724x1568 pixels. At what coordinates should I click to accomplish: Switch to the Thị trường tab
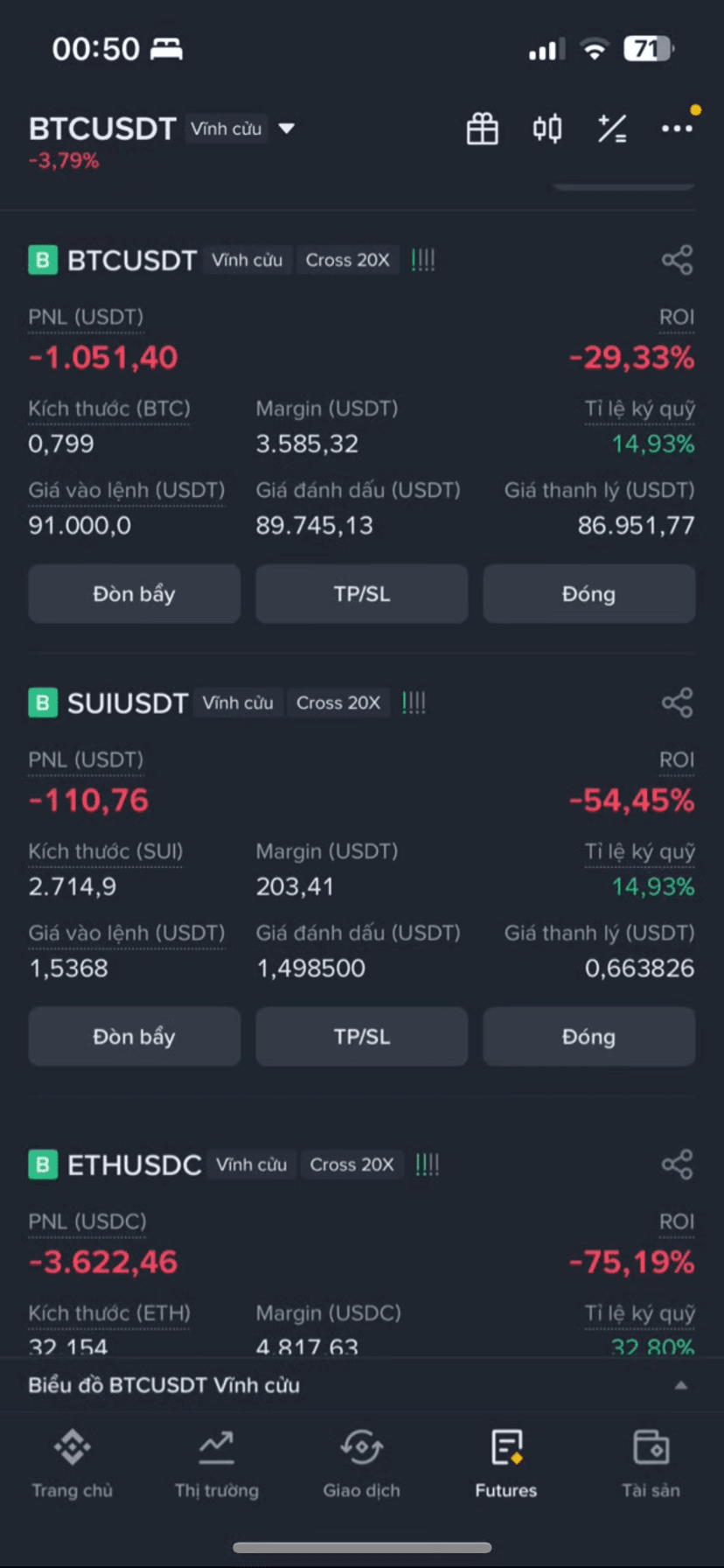pyautogui.click(x=217, y=1464)
